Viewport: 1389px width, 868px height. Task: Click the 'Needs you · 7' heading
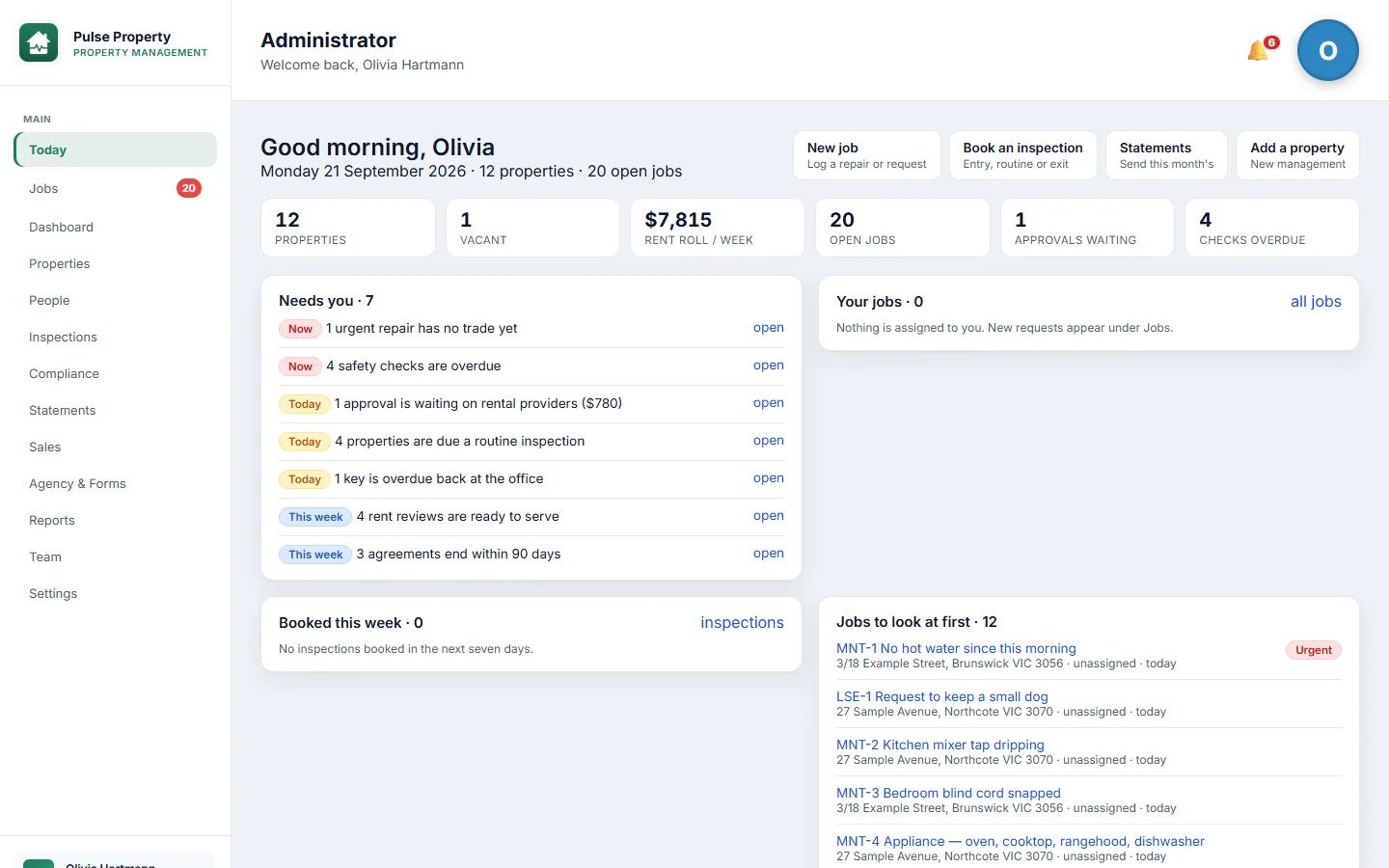(326, 301)
